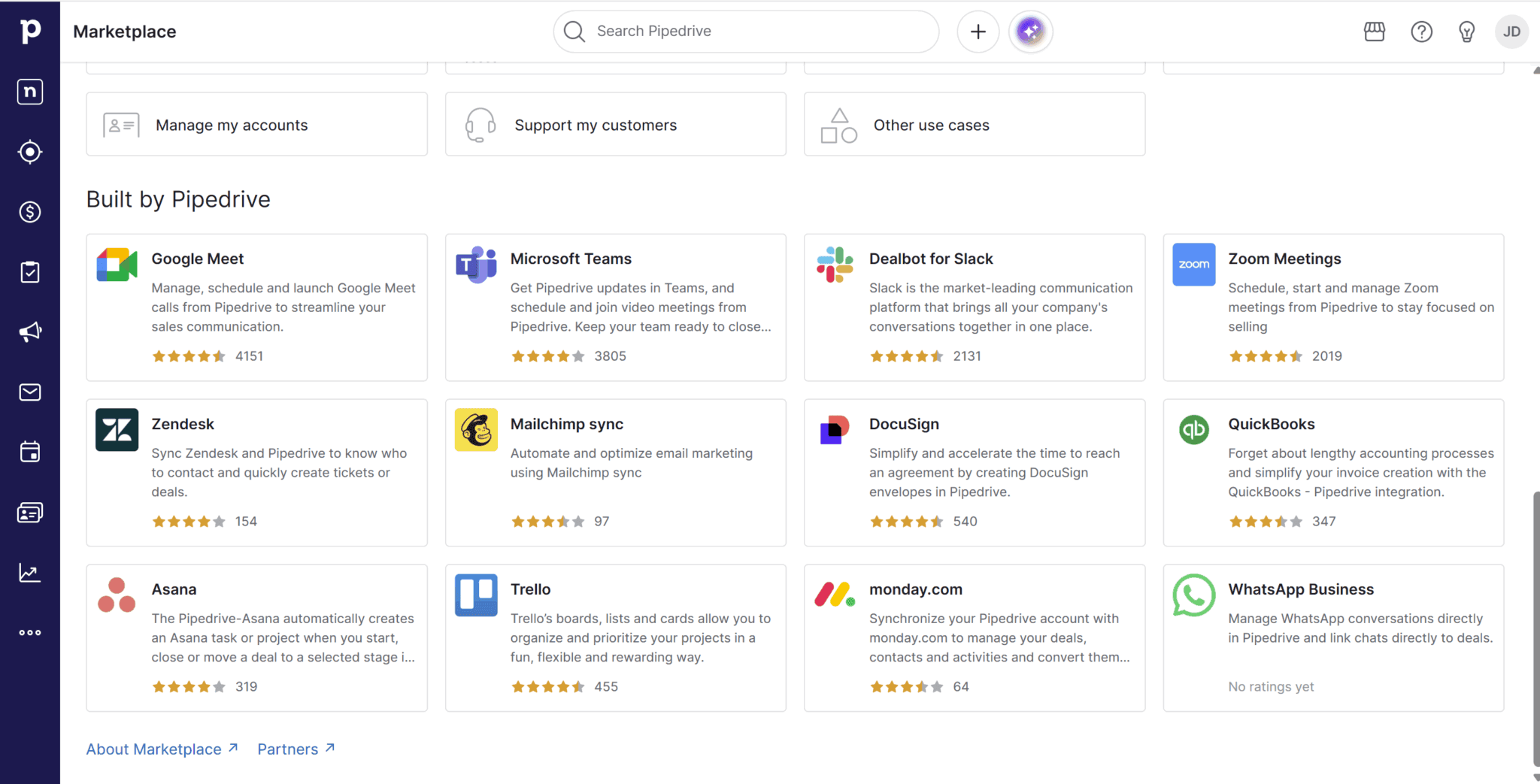Open the Zoom Meetings title link
Screen dimensions: 1540x784
pyautogui.click(x=1284, y=259)
